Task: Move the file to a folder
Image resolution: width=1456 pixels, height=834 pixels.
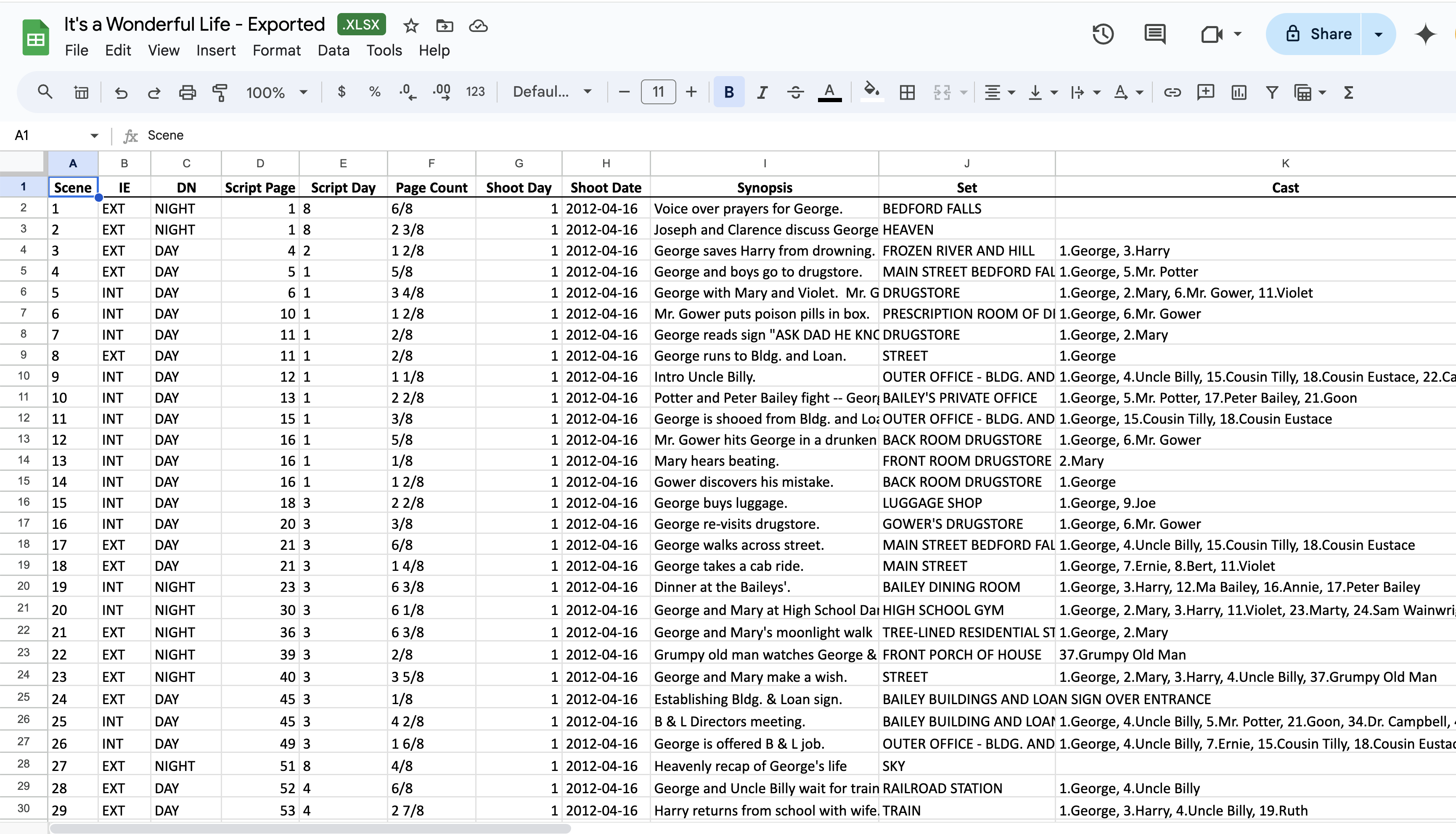Action: [445, 26]
